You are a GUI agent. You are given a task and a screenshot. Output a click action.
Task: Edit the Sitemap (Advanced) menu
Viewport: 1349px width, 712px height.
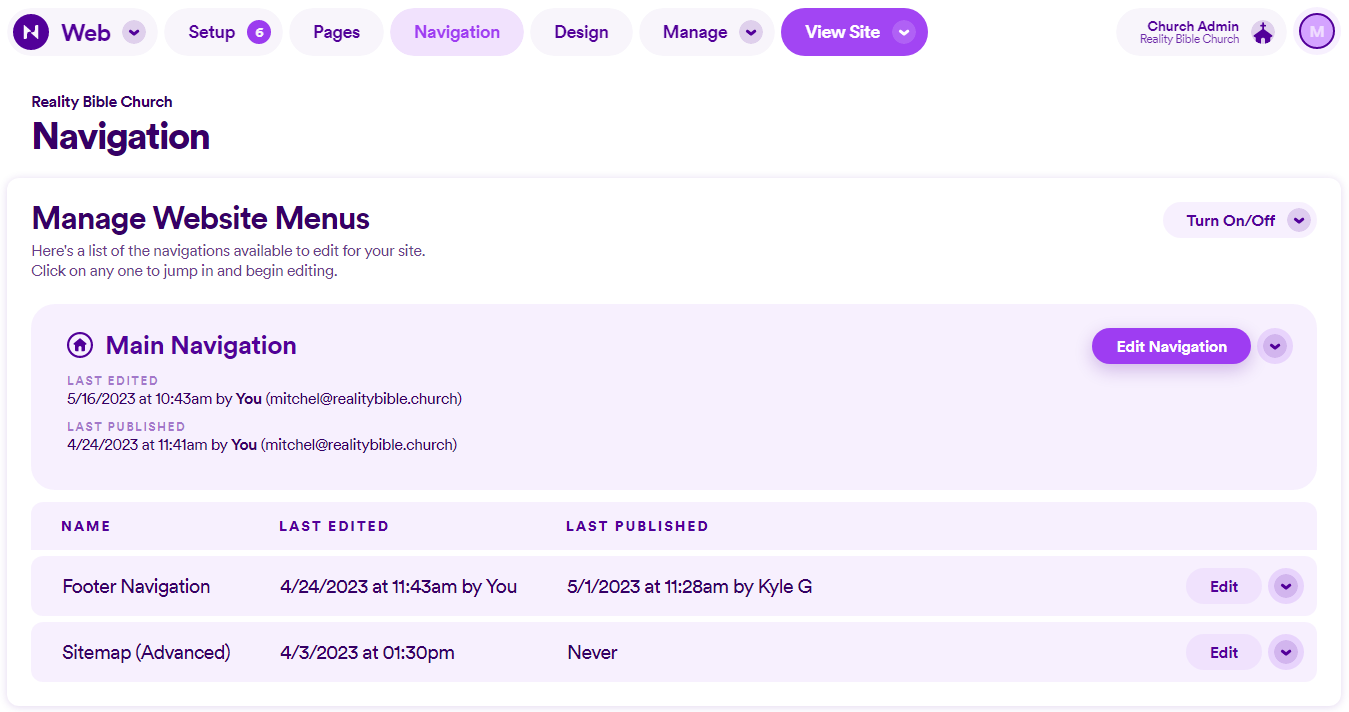point(1223,651)
